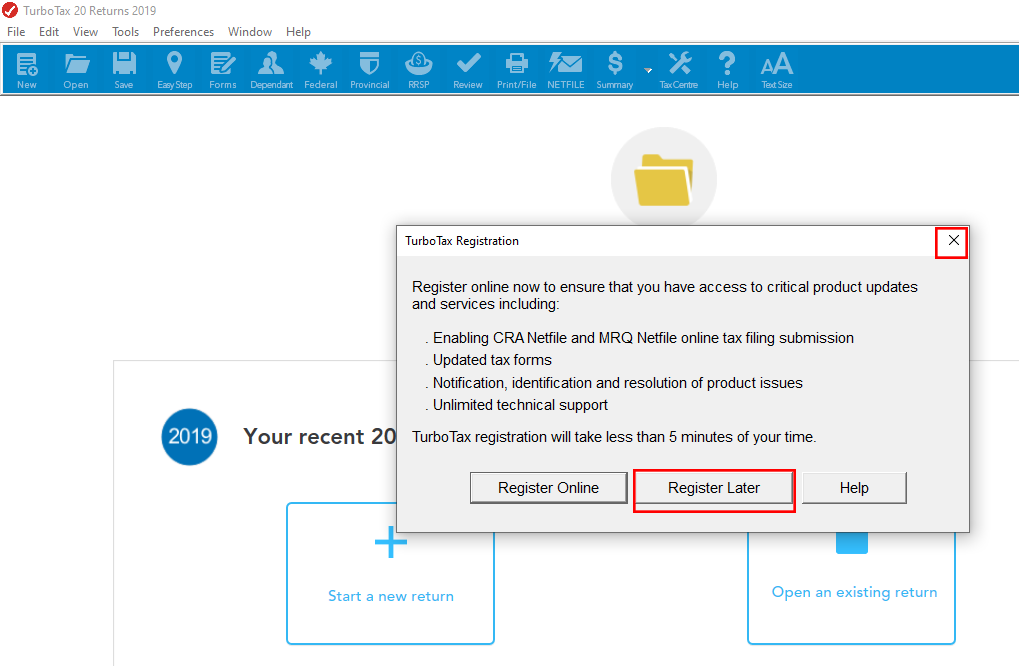1019x666 pixels.
Task: Close the TurboTax Registration dialog
Action: point(953,241)
